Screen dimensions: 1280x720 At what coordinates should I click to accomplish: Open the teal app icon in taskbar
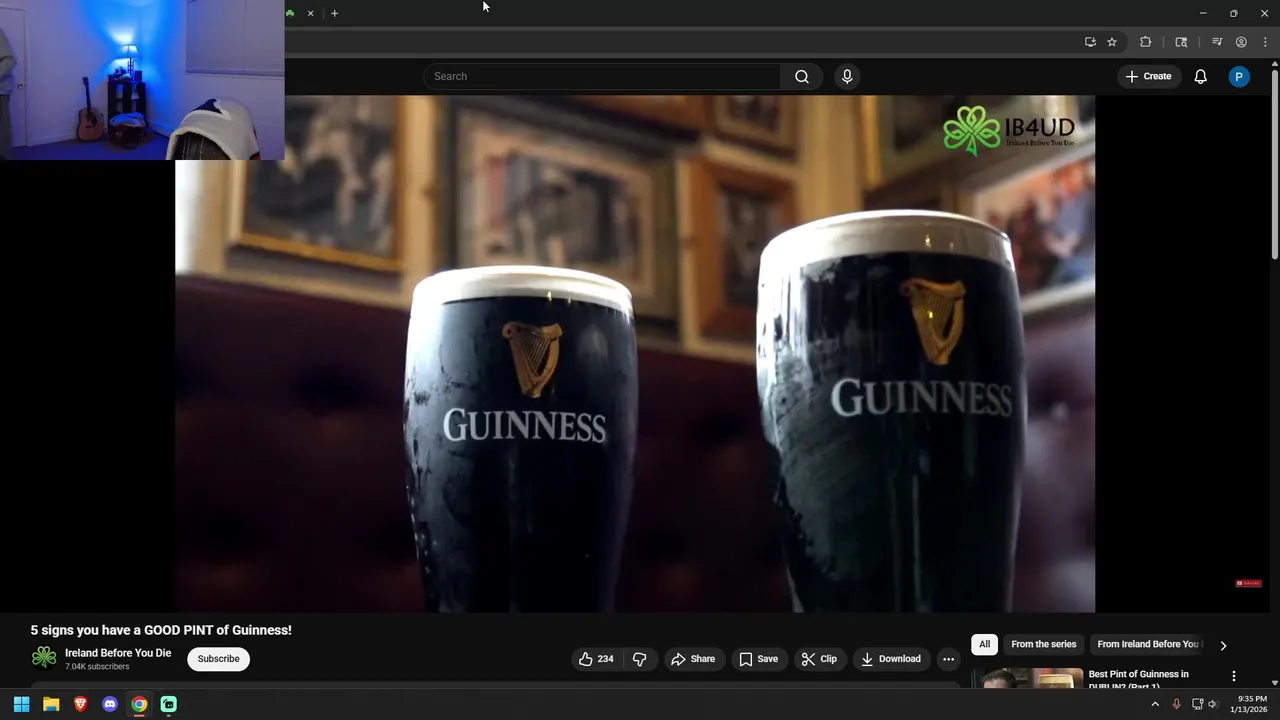point(169,704)
